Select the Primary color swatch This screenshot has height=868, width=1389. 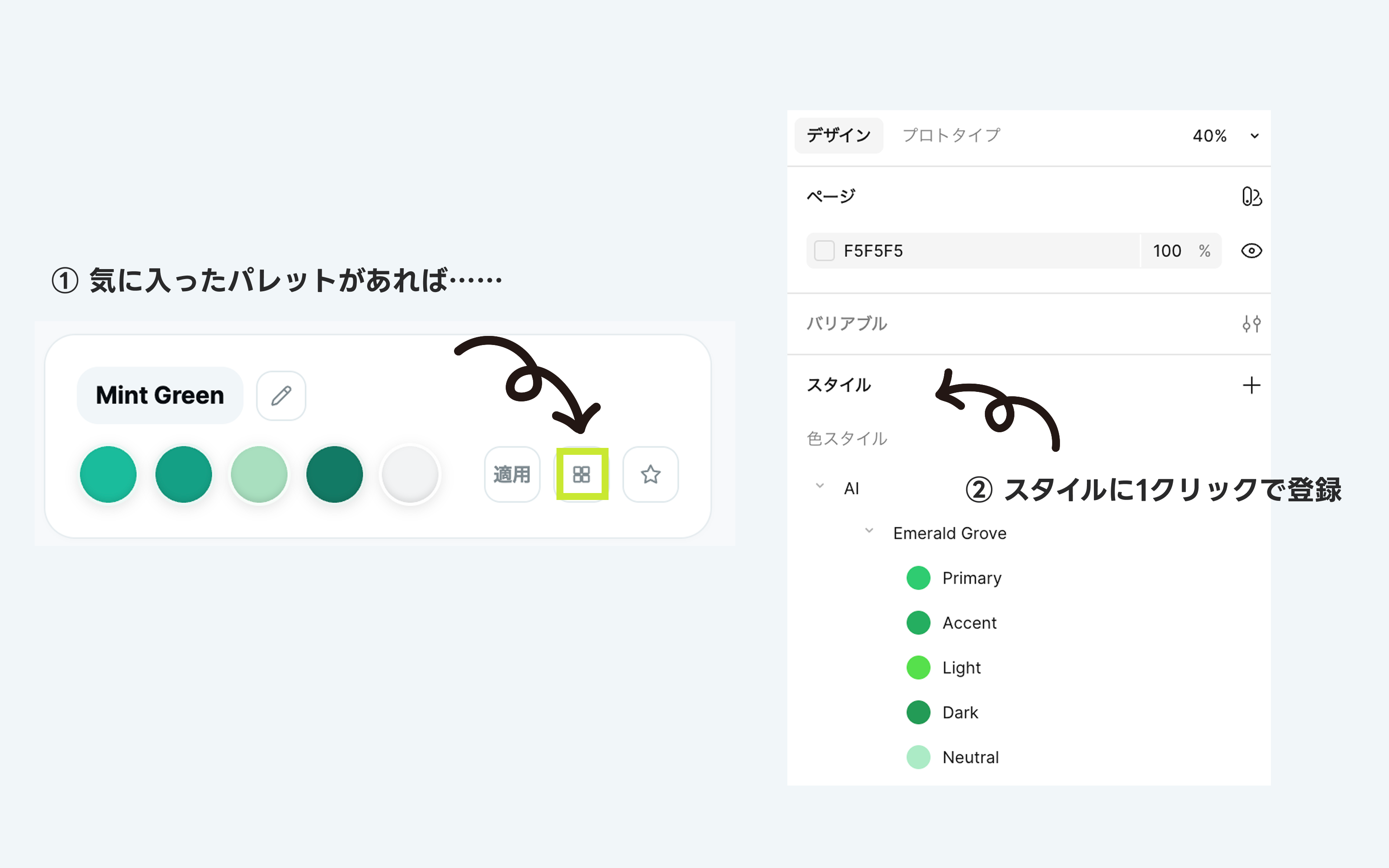click(x=918, y=578)
